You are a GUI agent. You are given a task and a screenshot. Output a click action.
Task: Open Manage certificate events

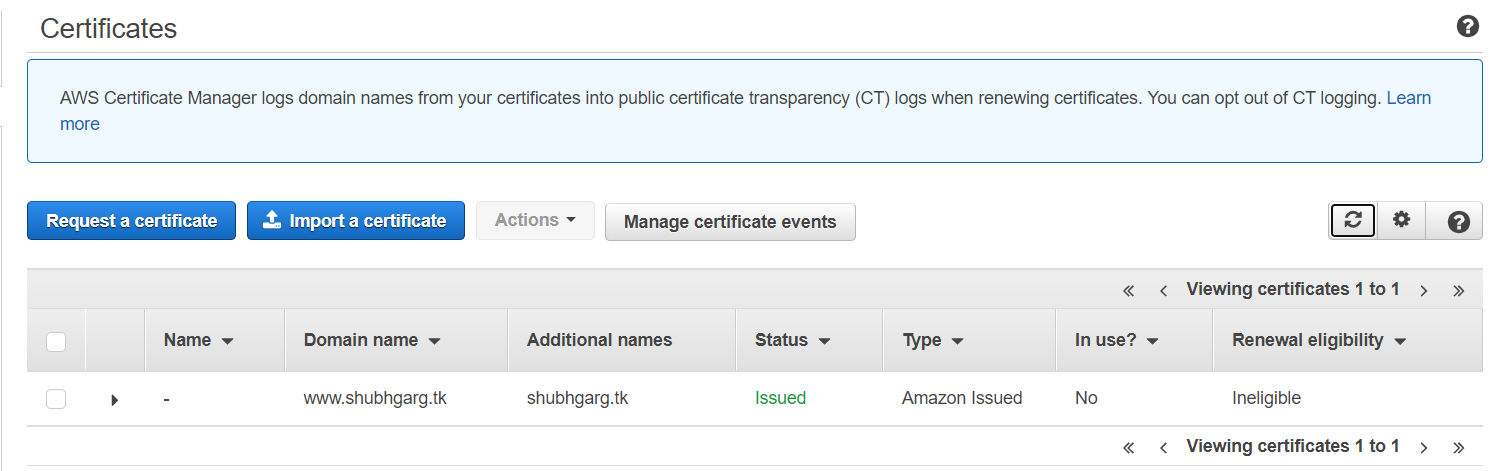tap(730, 222)
